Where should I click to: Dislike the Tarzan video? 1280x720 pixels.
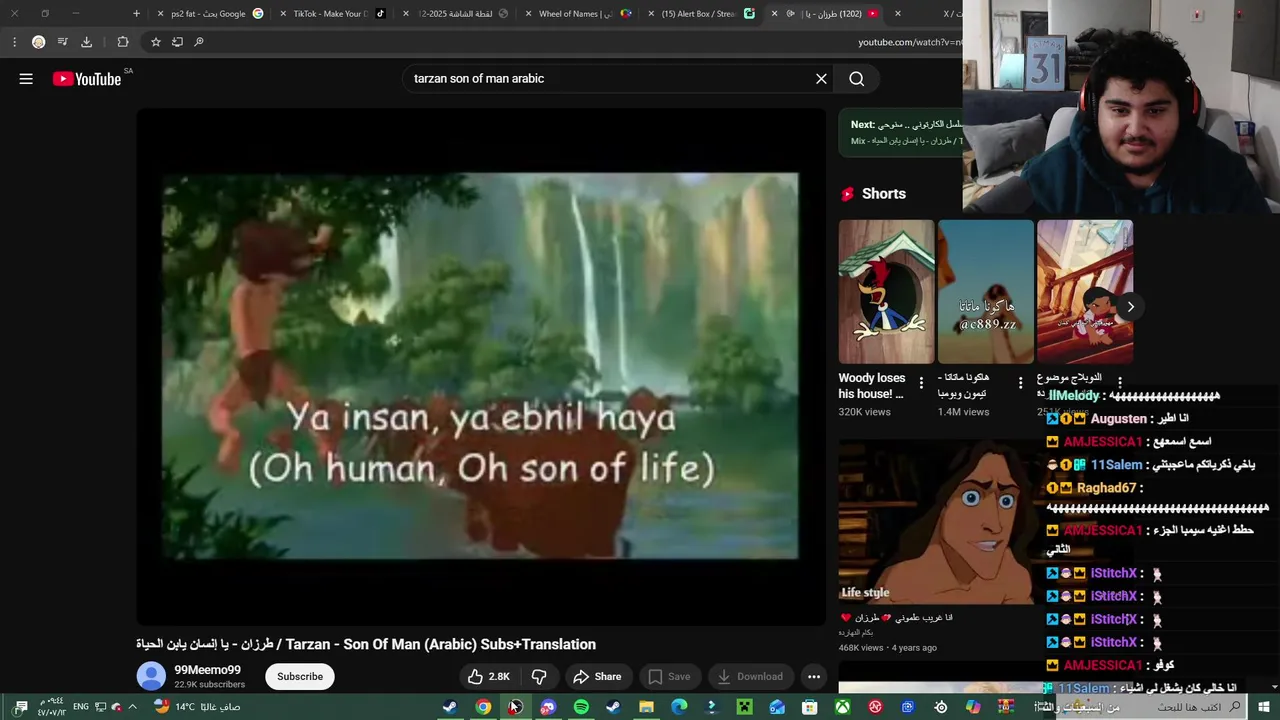pos(539,677)
